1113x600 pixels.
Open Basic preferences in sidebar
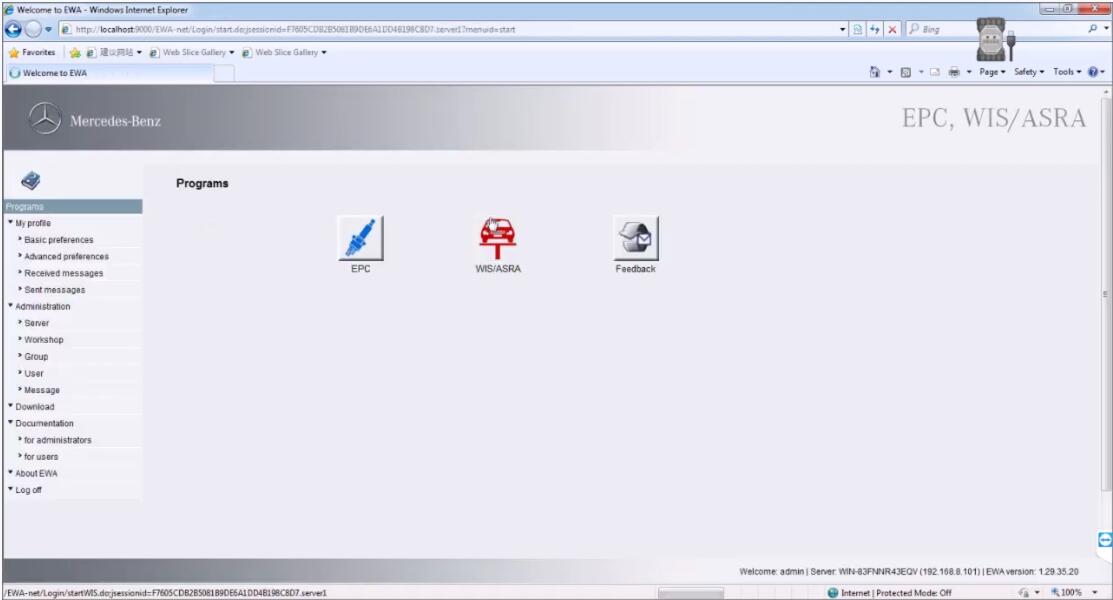click(59, 240)
